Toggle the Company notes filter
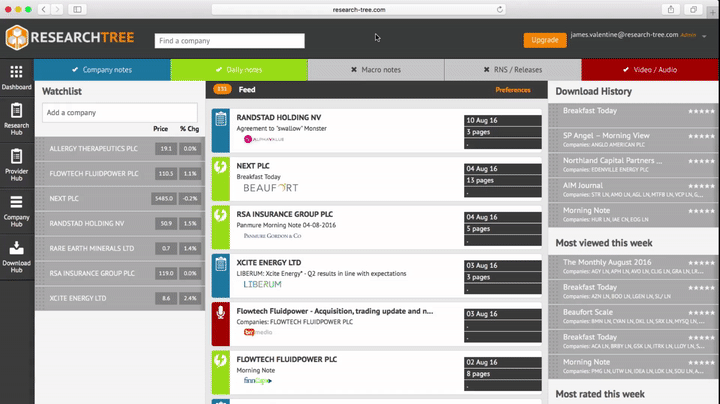Screen dimensions: 720x404 [102, 70]
